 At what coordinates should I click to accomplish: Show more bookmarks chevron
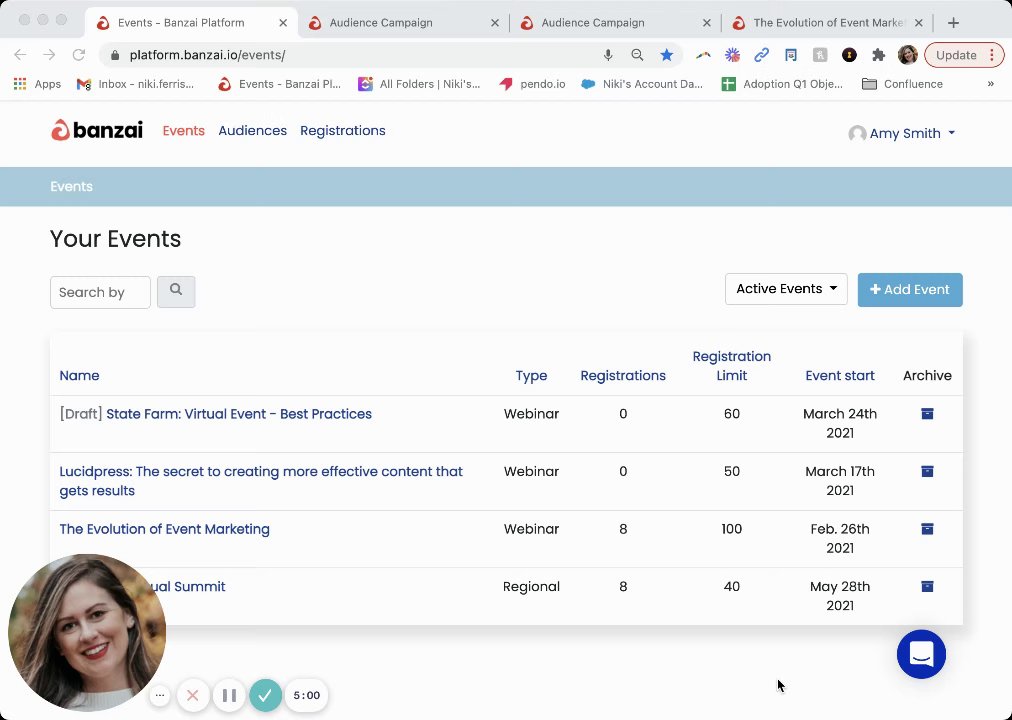991,84
